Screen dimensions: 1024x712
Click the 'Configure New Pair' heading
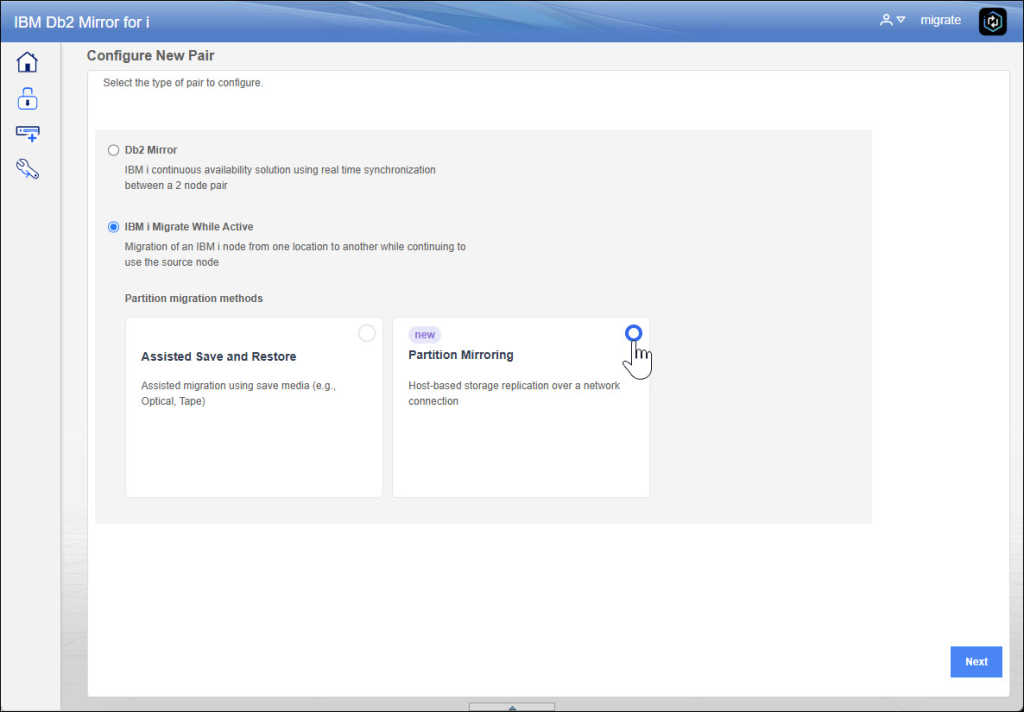click(x=151, y=56)
